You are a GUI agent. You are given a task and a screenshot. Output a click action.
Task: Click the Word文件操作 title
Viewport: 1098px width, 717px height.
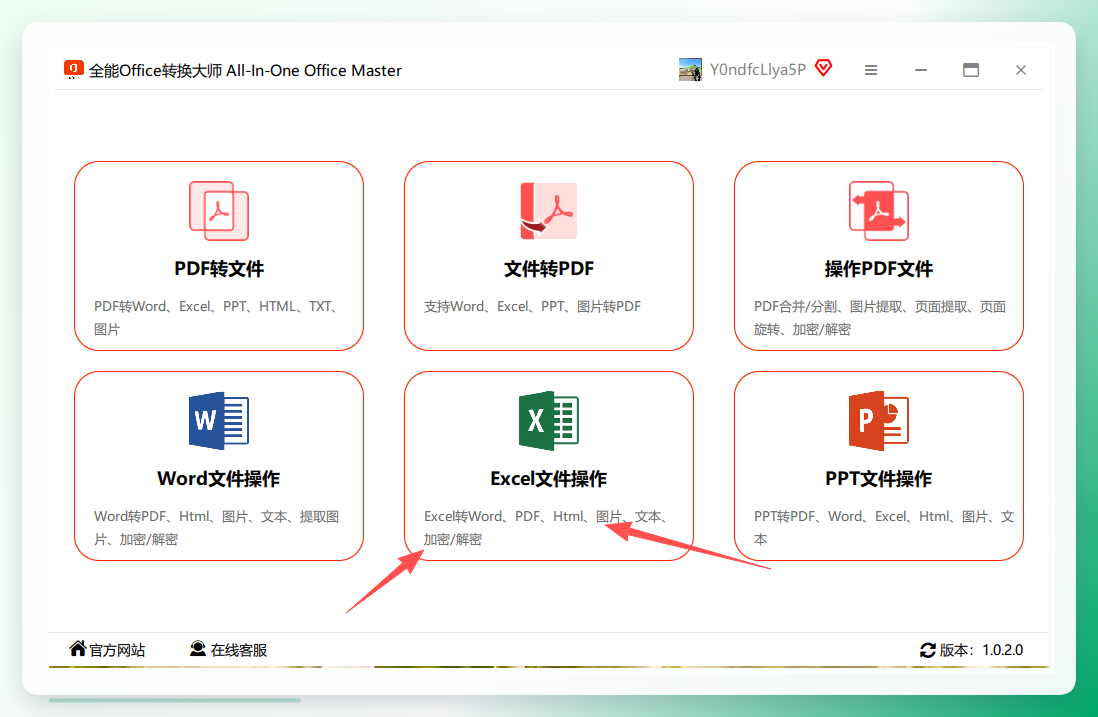[x=219, y=479]
